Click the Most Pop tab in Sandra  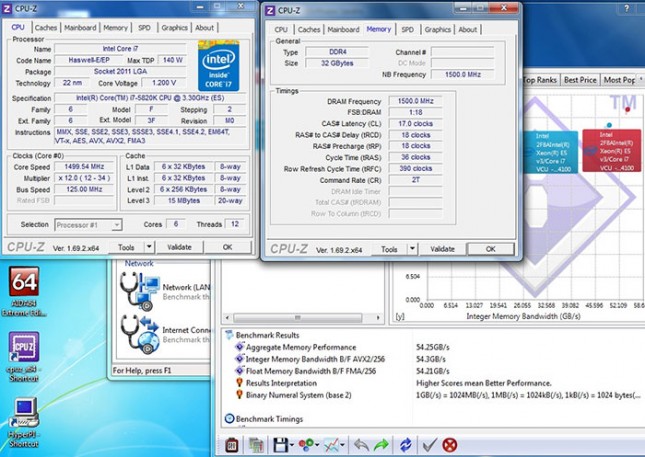[x=620, y=80]
